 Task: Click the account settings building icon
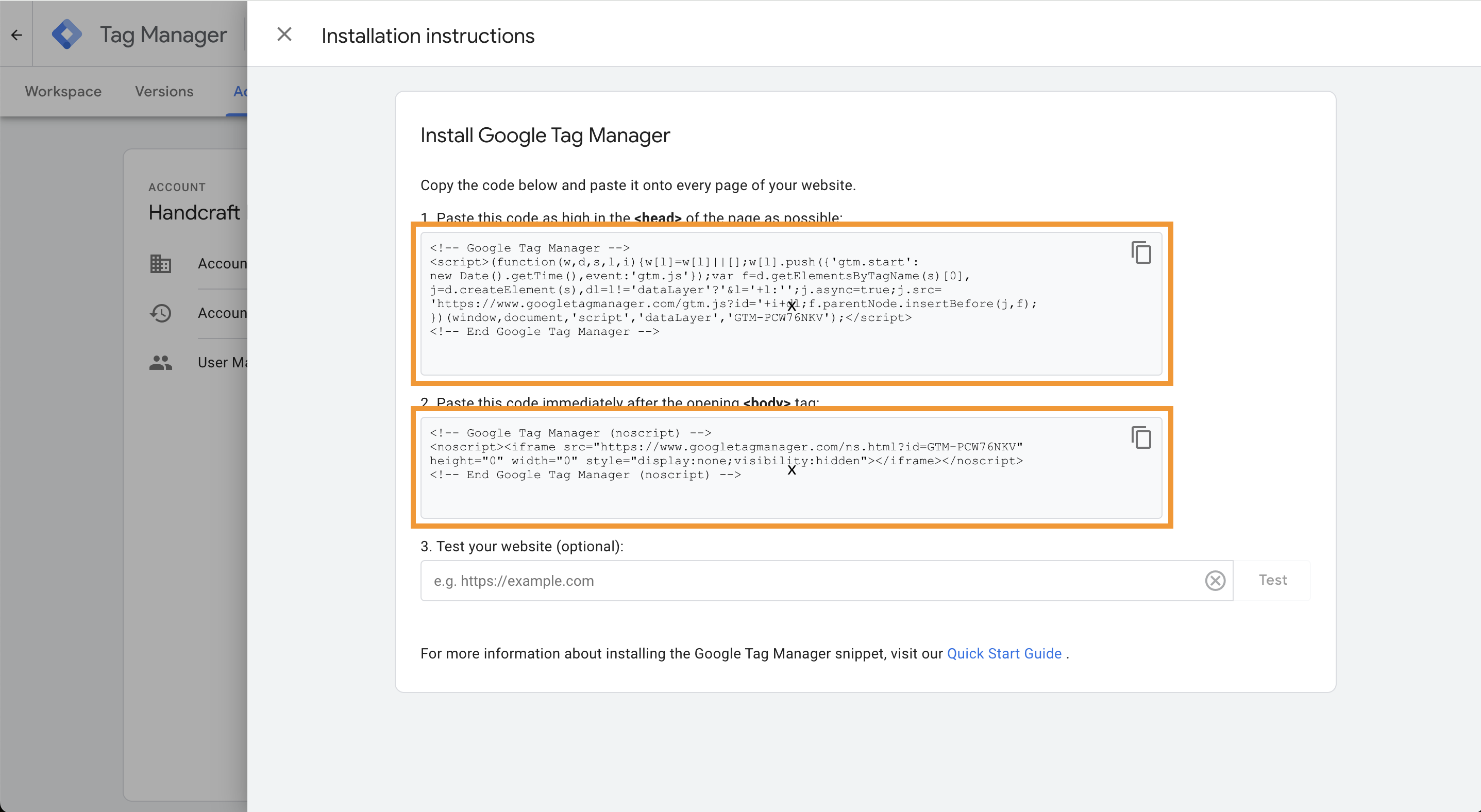pyautogui.click(x=160, y=264)
